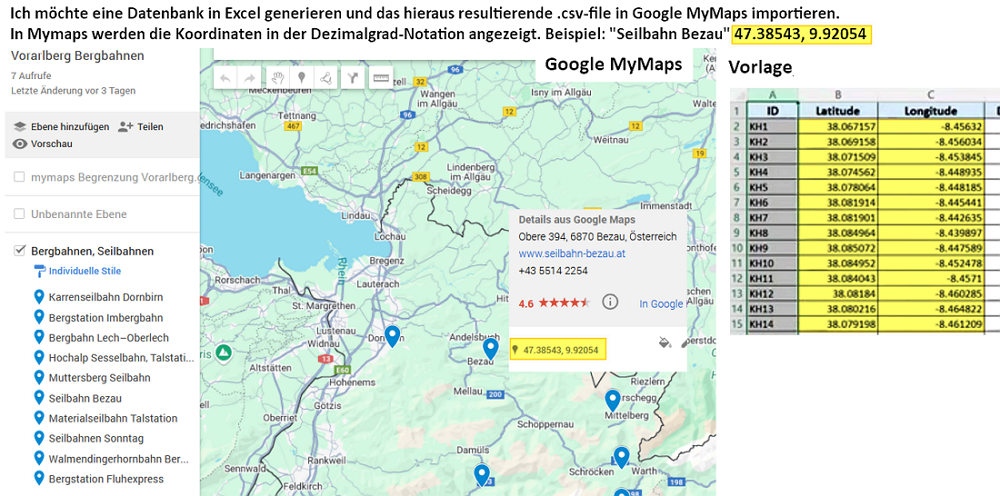The width and height of the screenshot is (1000, 496).
Task: Select Excel row 10 header
Action: click(739, 248)
